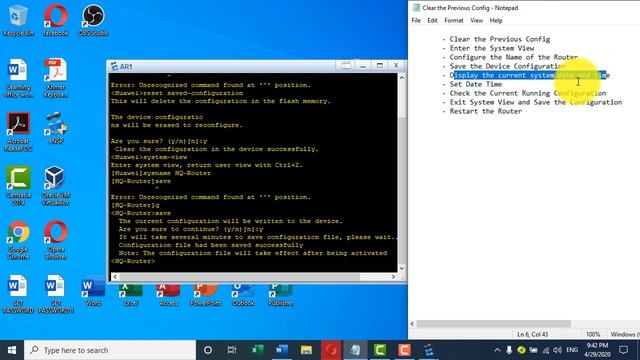Launch Oracle VM VirtualBox desktop icon
640x360 pixels.
click(56, 185)
